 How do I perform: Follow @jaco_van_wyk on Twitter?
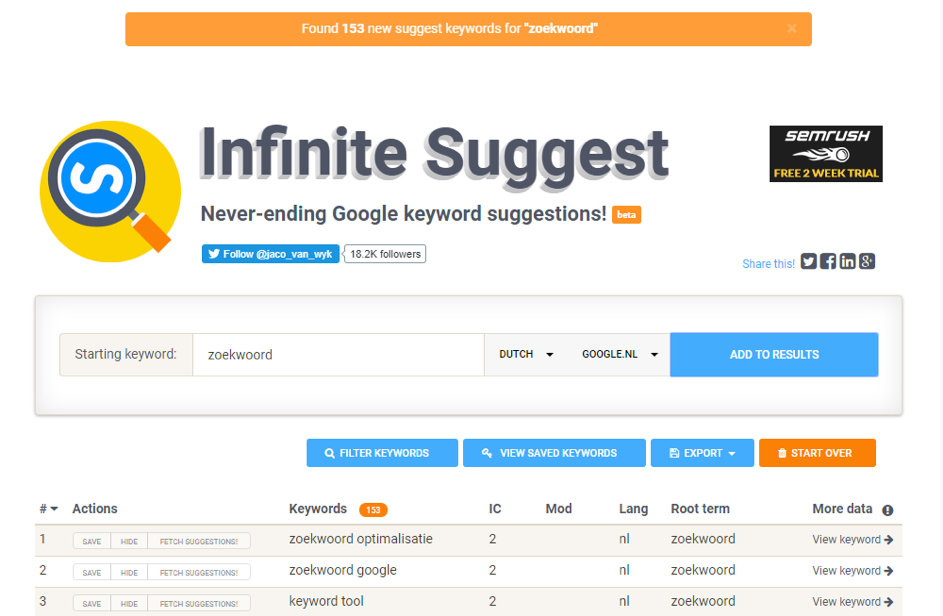pos(270,254)
